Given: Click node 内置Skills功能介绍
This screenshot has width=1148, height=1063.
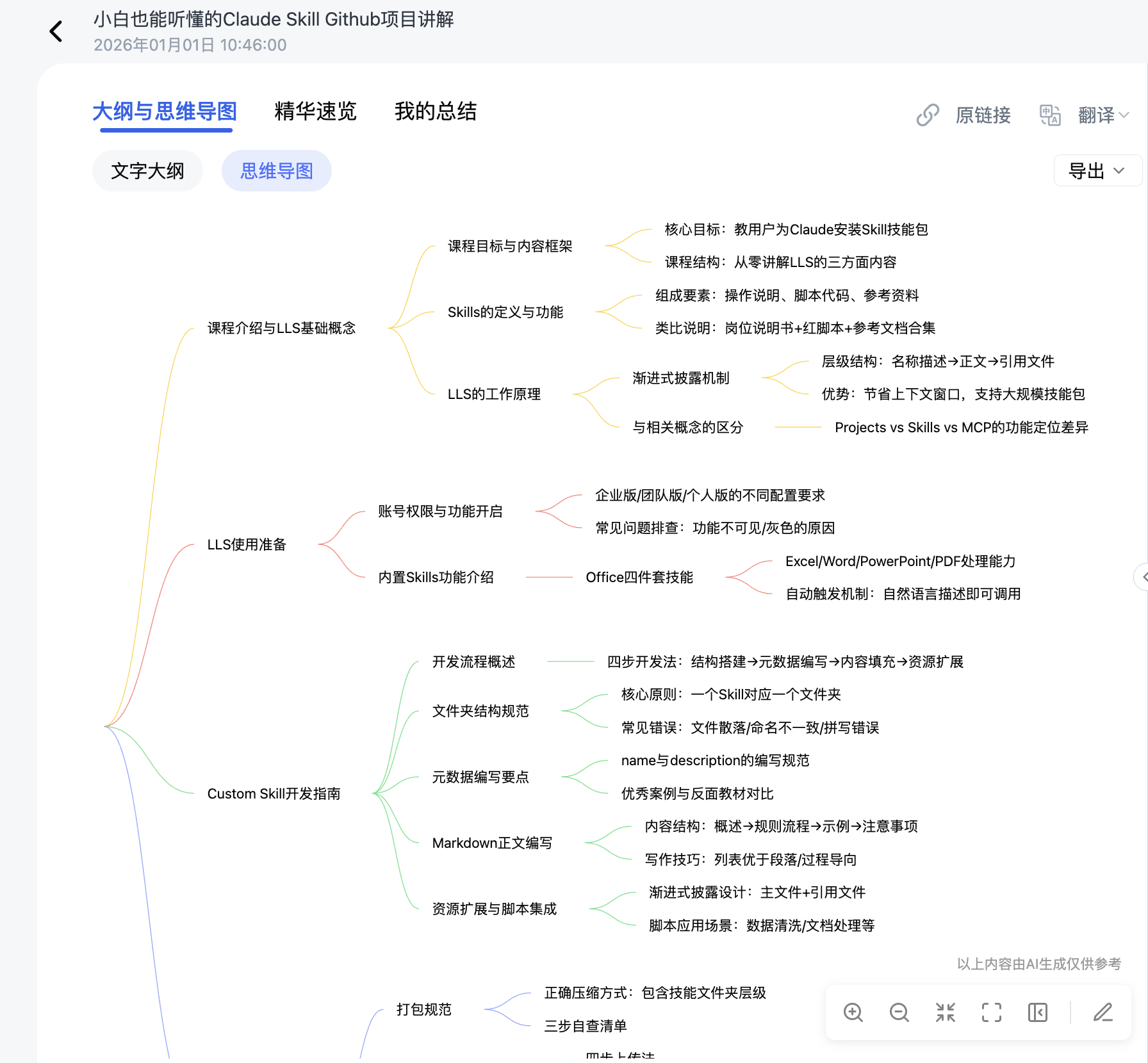Looking at the screenshot, I should tap(436, 577).
